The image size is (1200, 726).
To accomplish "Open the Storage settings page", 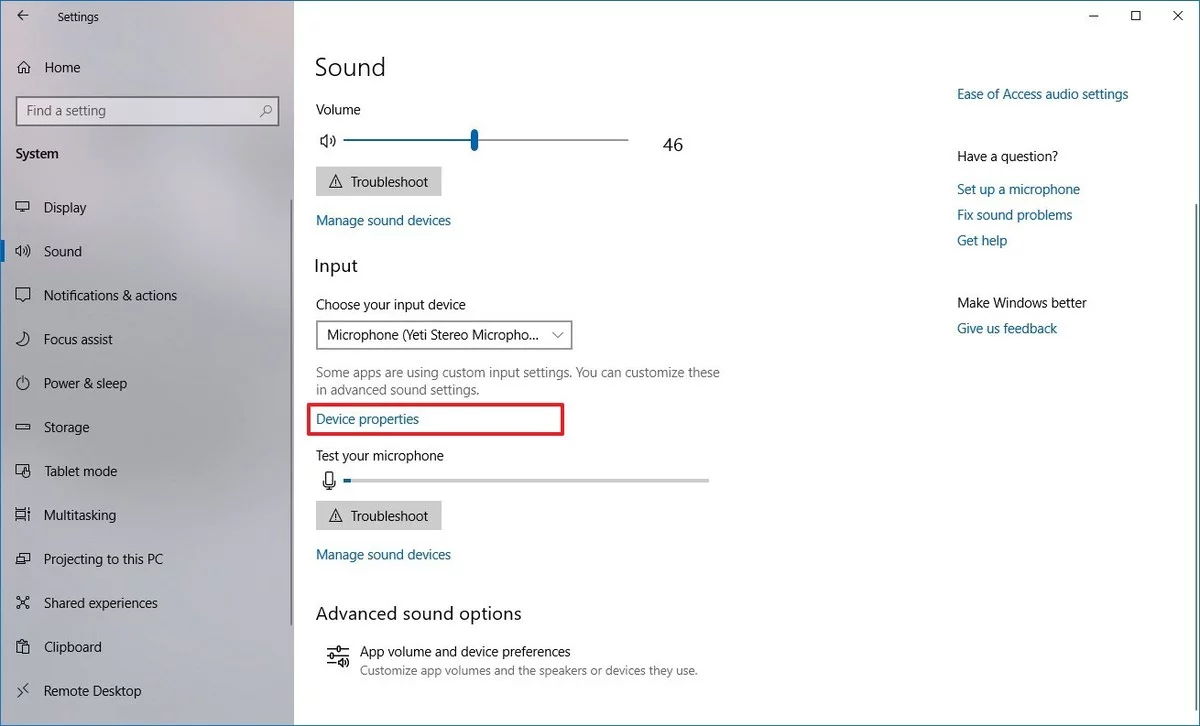I will pos(66,428).
